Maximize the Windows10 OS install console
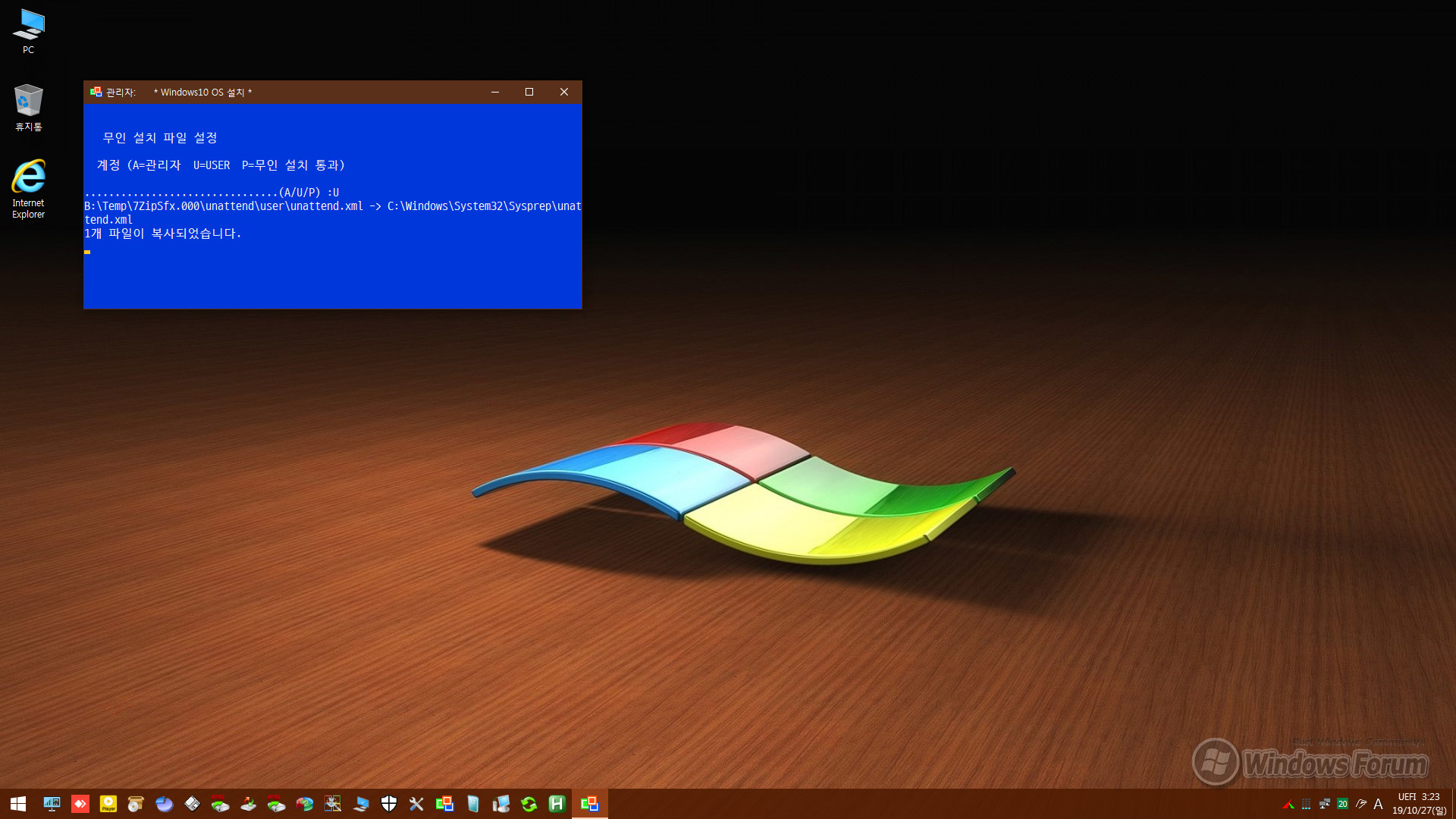 [529, 92]
